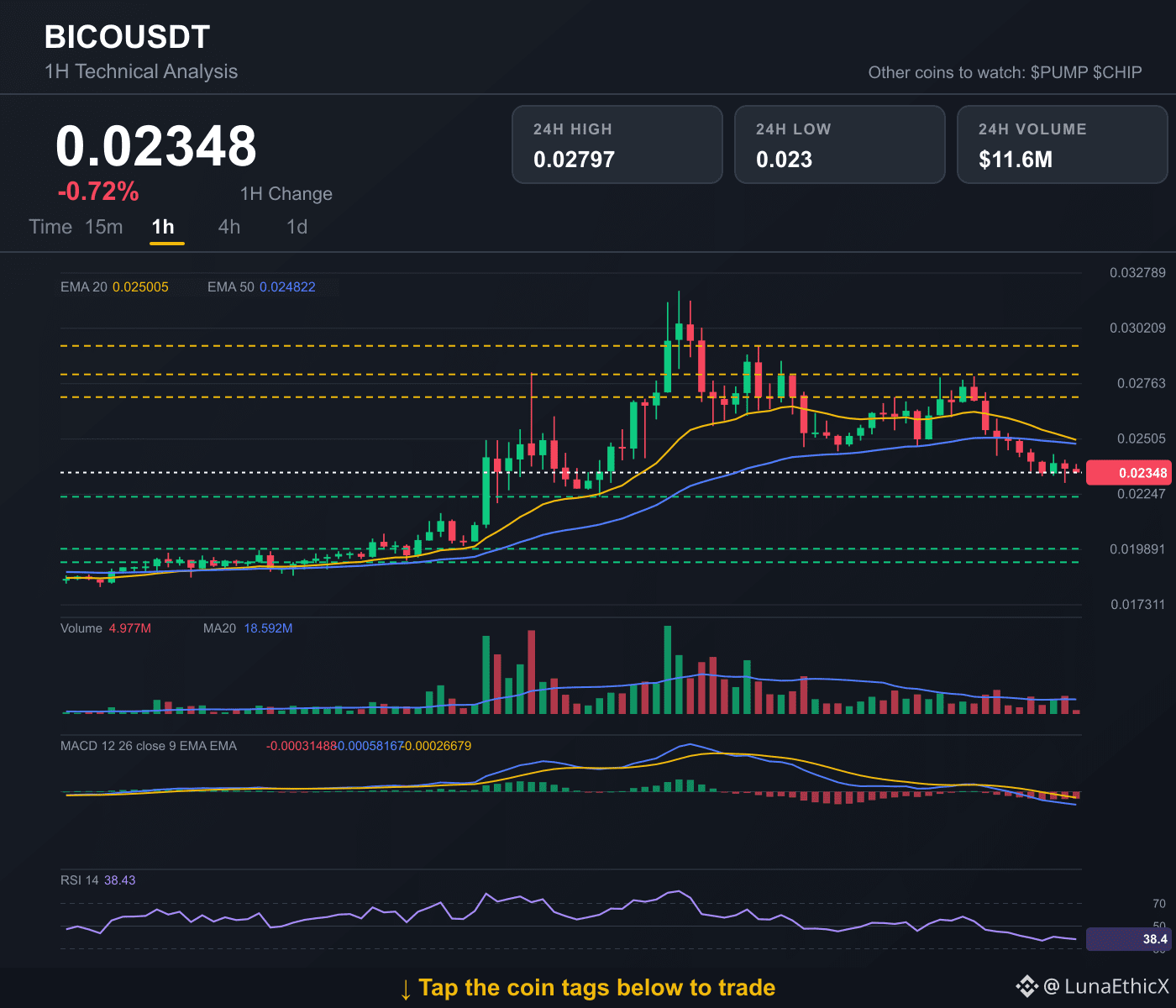
Task: Click the Volume value 4.977M
Action: 130,628
